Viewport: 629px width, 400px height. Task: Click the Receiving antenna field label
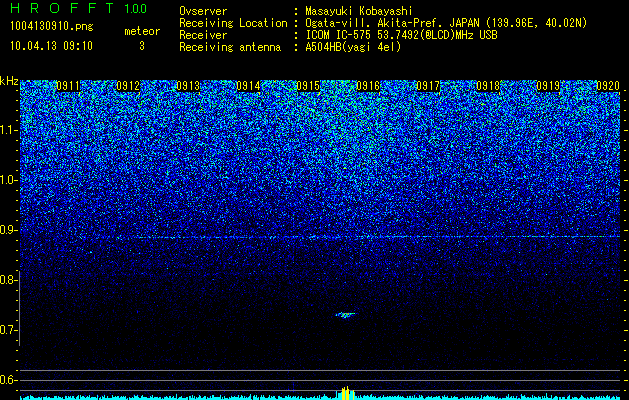230,47
